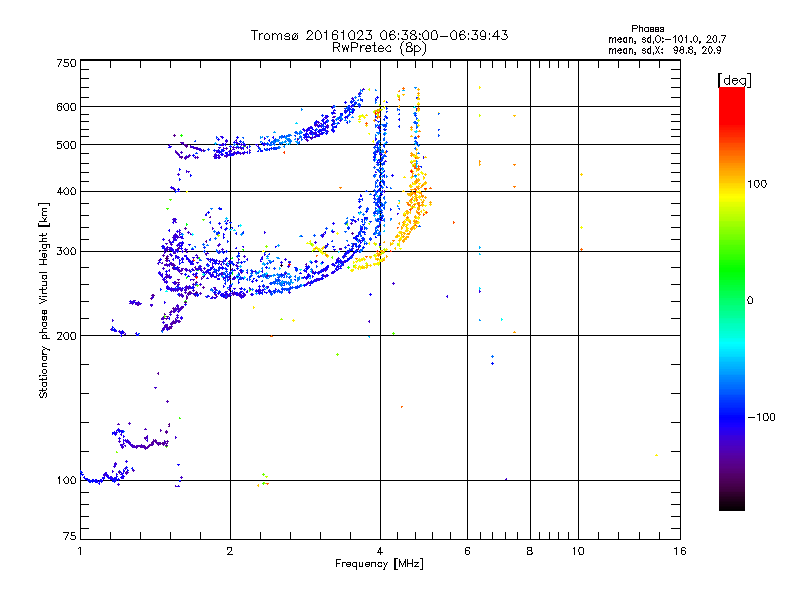
Task: Click the x-axis tick label '8'
Action: pos(530,551)
